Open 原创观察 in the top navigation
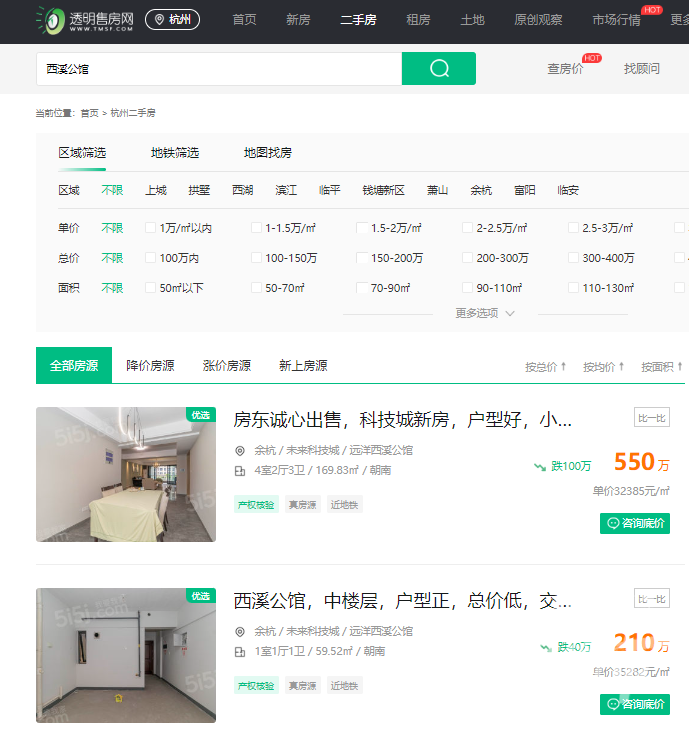 [538, 20]
